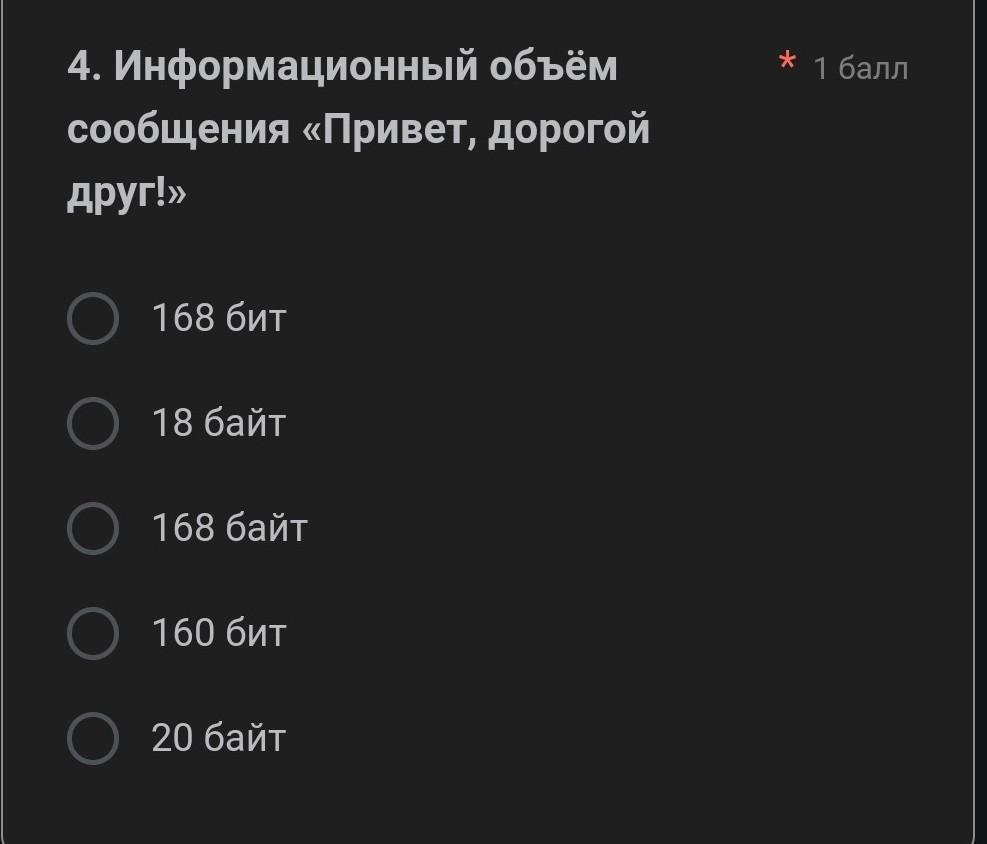The width and height of the screenshot is (987, 844).
Task: Tap the "160 бит" answer label text
Action: pos(219,633)
